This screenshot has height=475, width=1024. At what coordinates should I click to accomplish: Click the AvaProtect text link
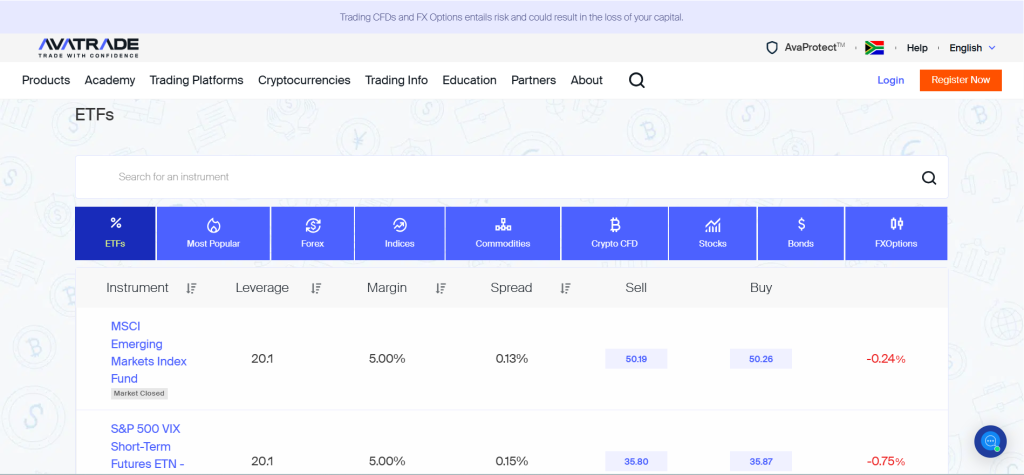coord(814,48)
